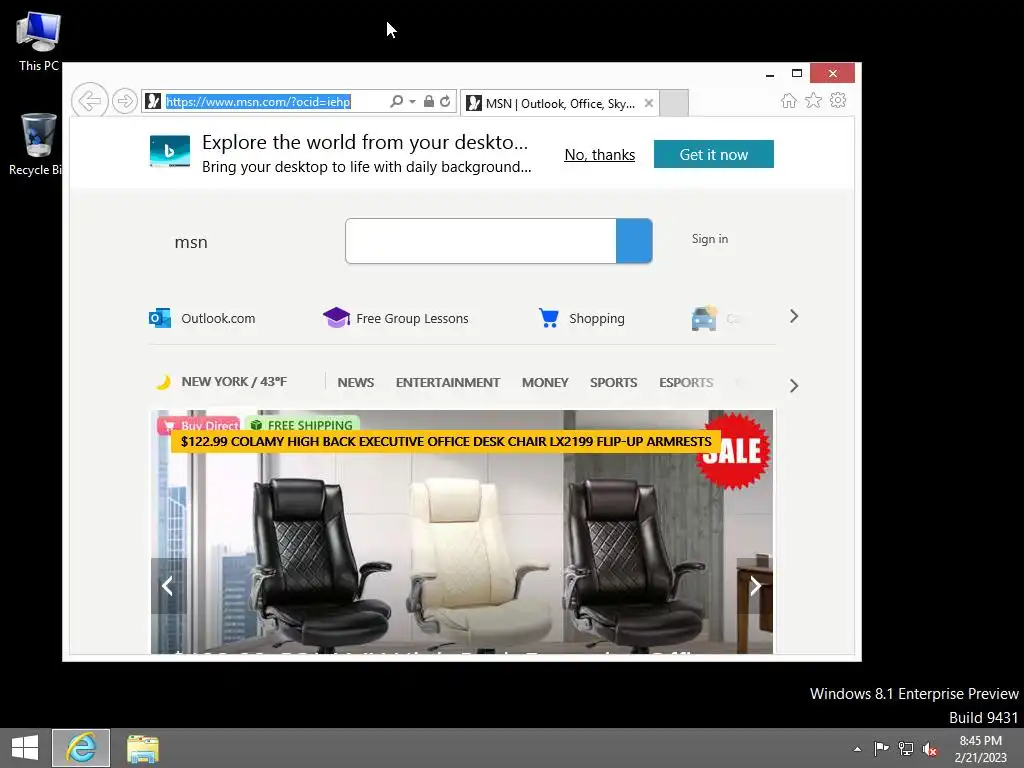Viewport: 1024px width, 768px height.
Task: Close the MSN tab
Action: tap(648, 103)
